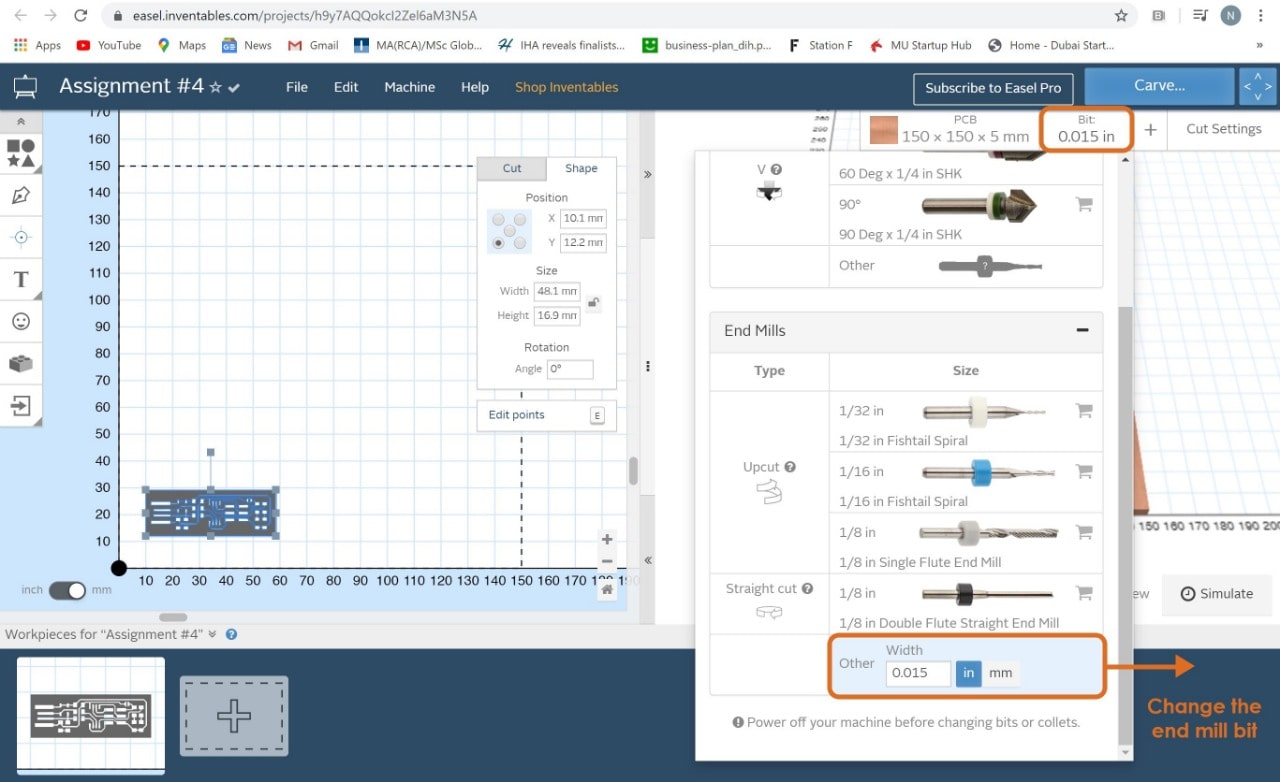Viewport: 1280px width, 782px height.
Task: Open the Shapes tool in left toolbar
Action: coord(21,152)
